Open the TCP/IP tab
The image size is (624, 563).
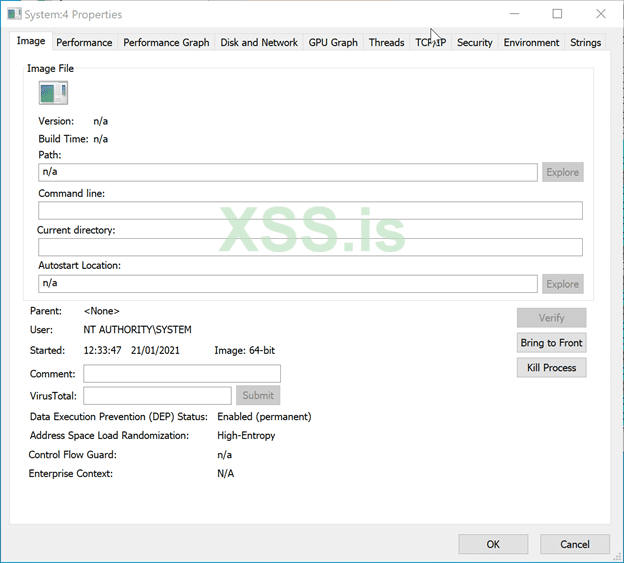tap(430, 42)
